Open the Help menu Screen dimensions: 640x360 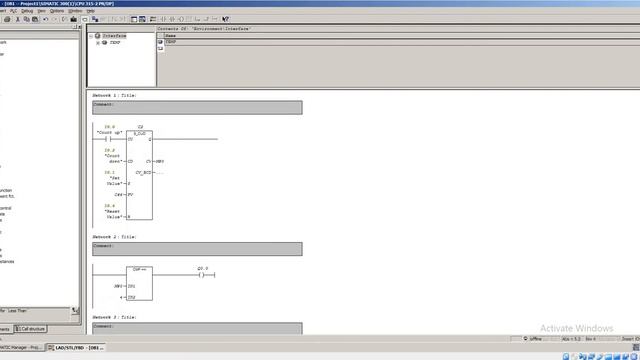pyautogui.click(x=91, y=11)
